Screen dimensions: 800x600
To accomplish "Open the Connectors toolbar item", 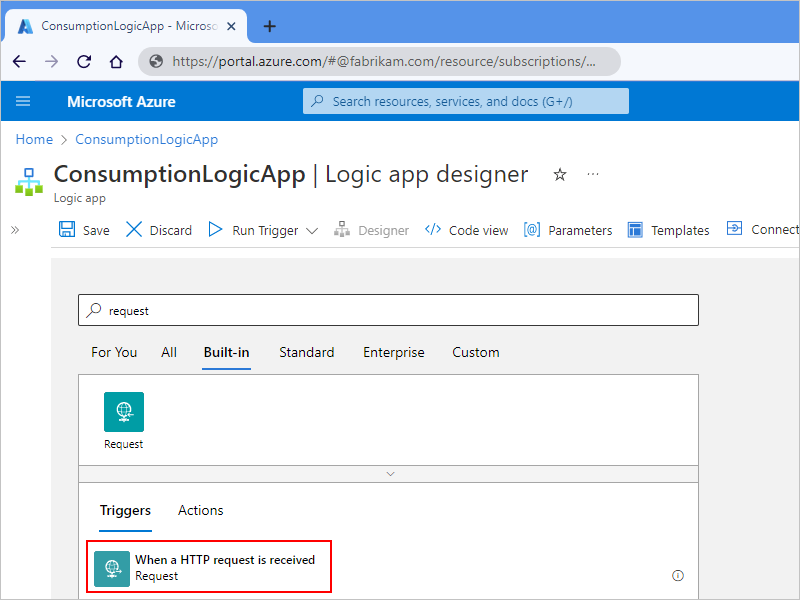I will click(x=763, y=230).
